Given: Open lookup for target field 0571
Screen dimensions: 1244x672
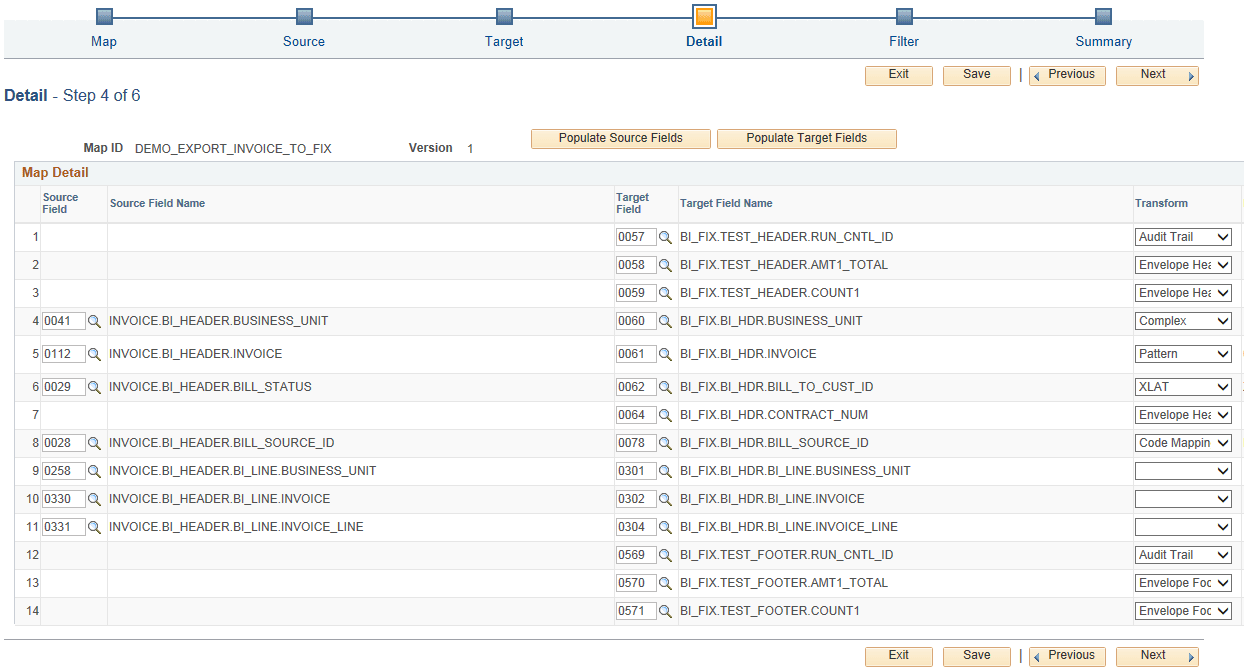Looking at the screenshot, I should (665, 611).
